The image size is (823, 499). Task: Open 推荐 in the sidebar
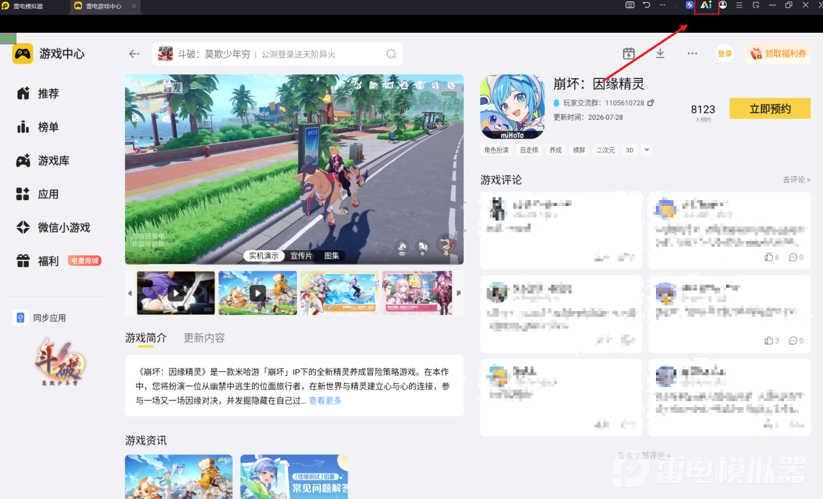(38, 93)
